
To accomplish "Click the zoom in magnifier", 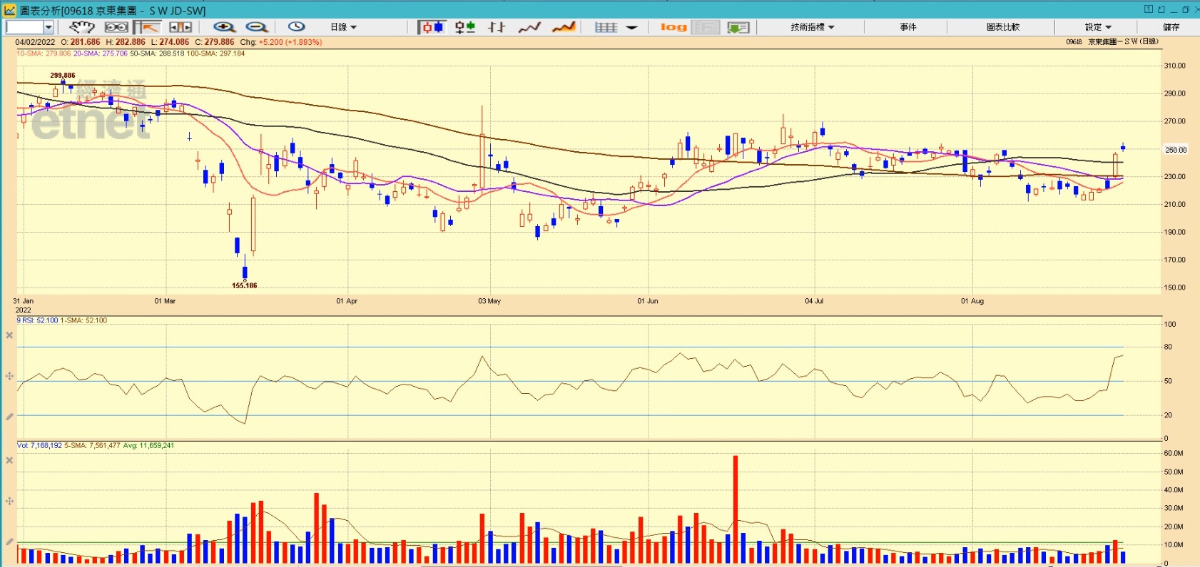I will 224,27.
